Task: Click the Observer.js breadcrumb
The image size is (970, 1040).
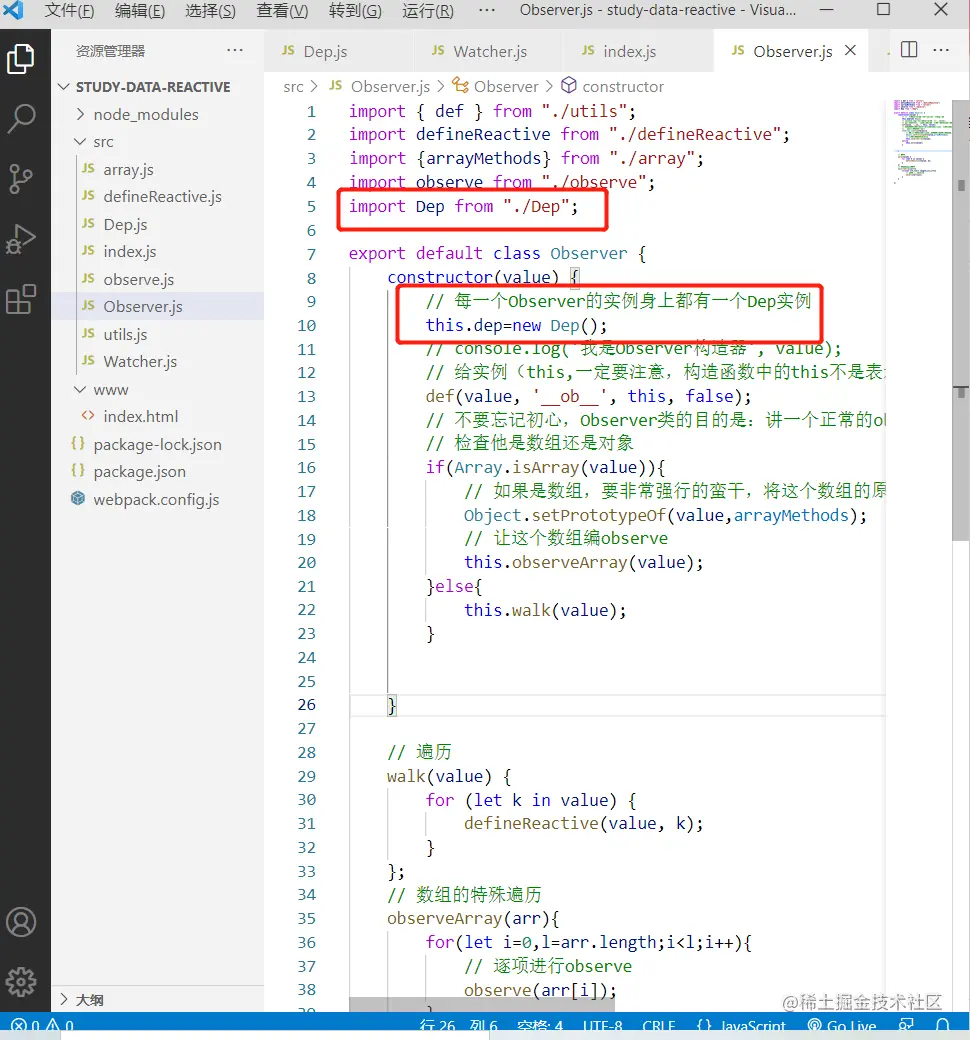Action: tap(380, 87)
